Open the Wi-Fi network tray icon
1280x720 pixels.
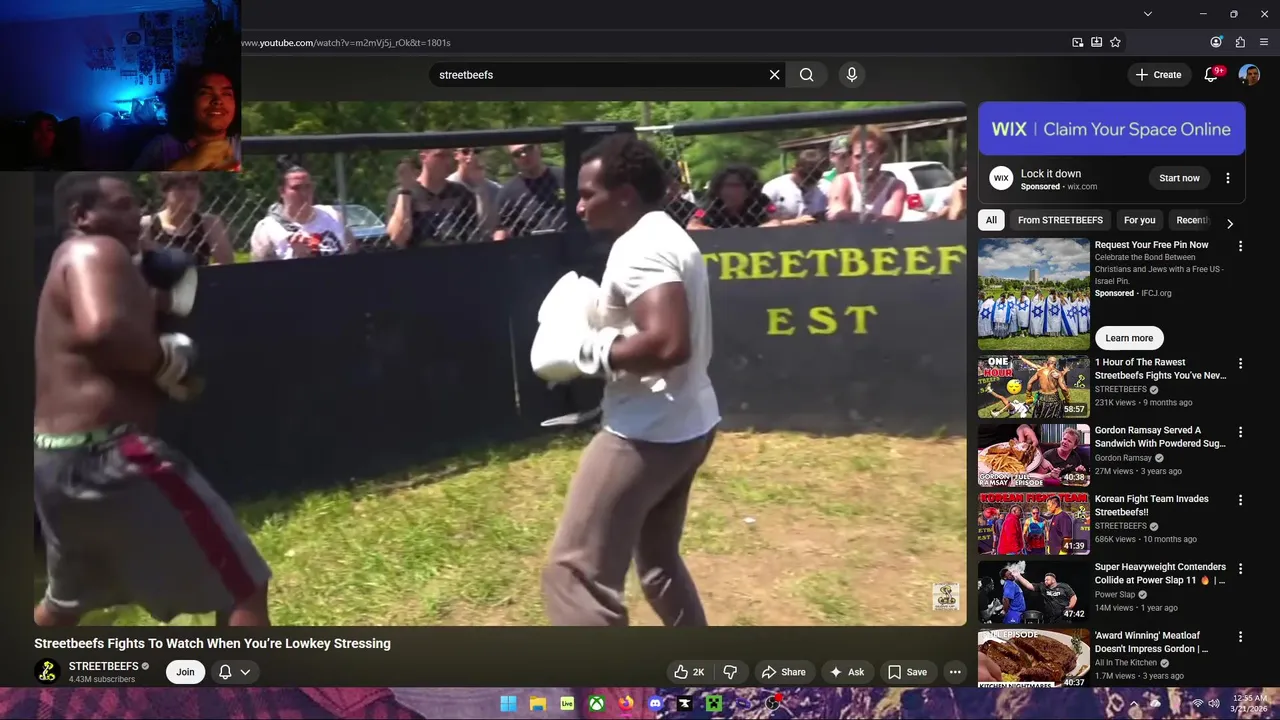pyautogui.click(x=1197, y=704)
